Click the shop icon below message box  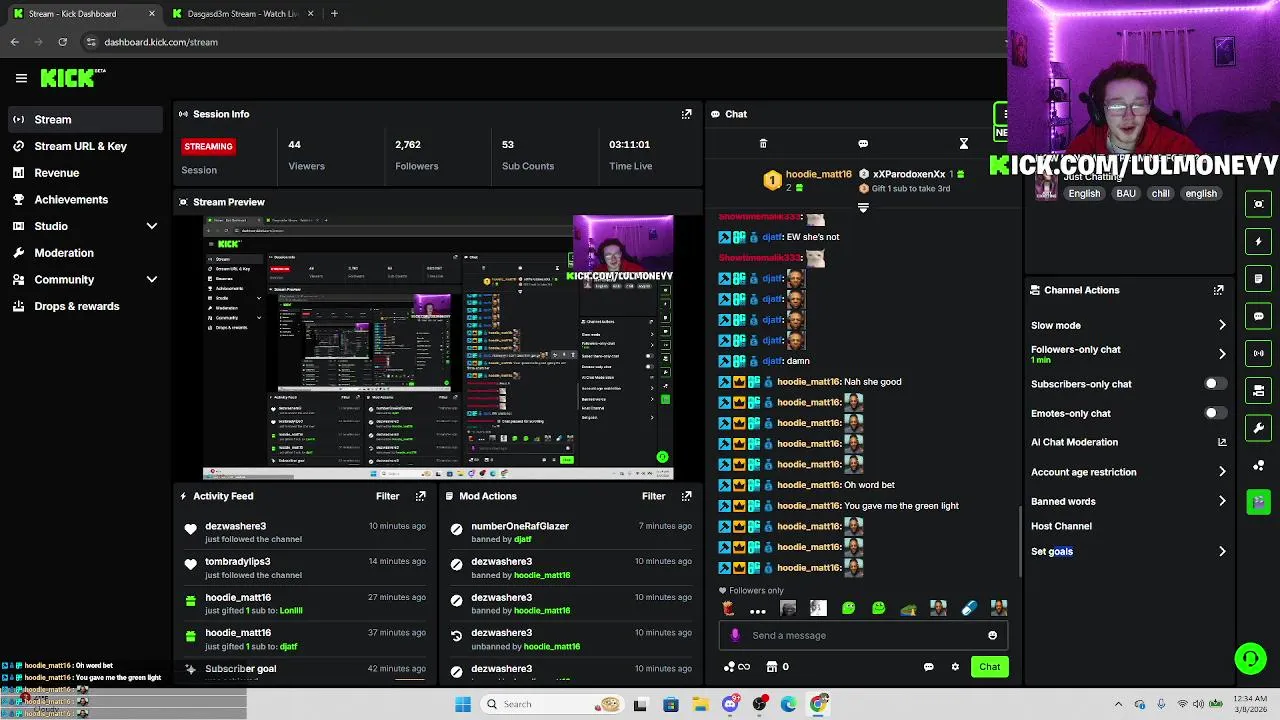772,667
